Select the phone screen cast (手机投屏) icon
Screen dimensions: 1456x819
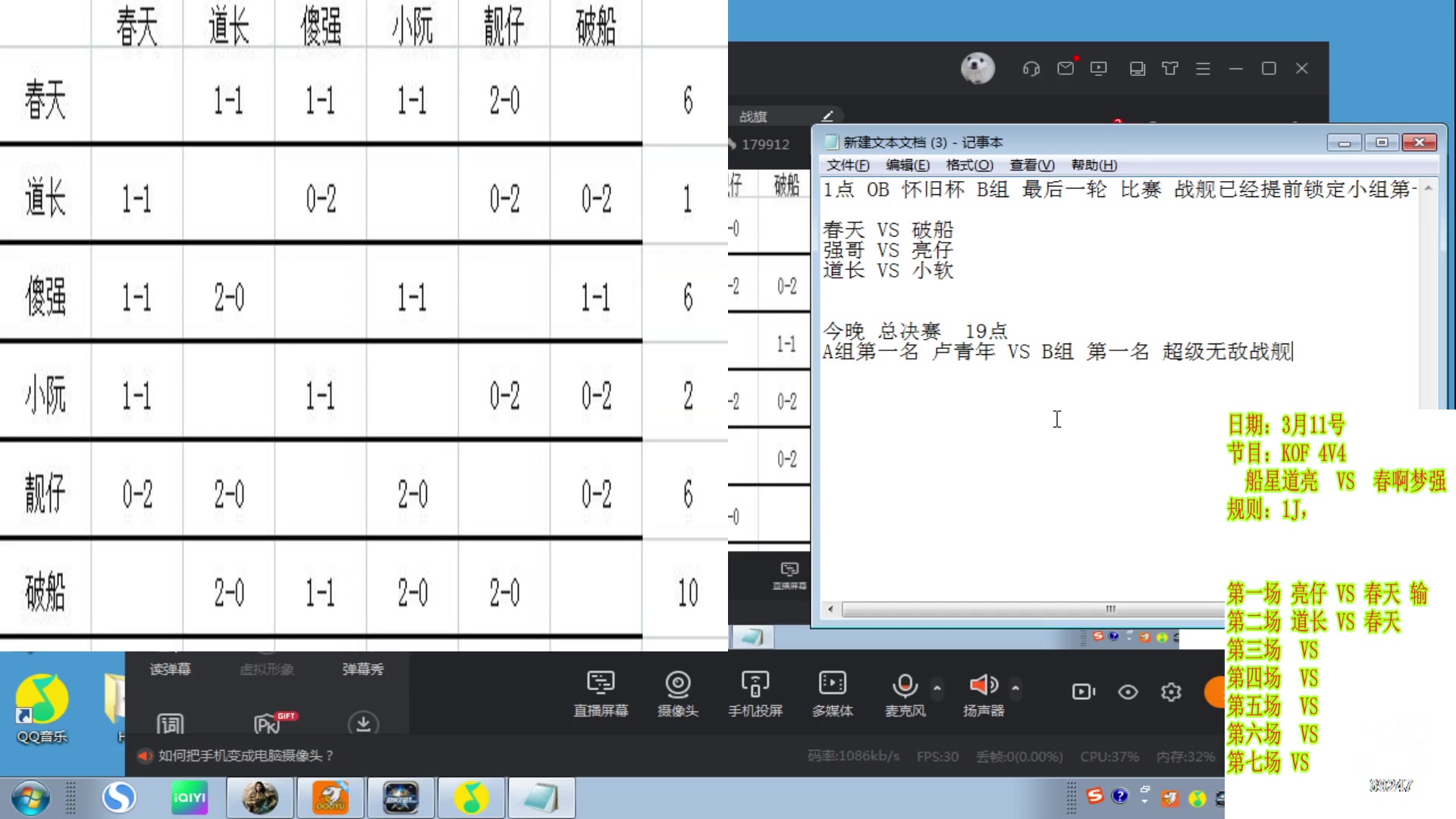[755, 693]
